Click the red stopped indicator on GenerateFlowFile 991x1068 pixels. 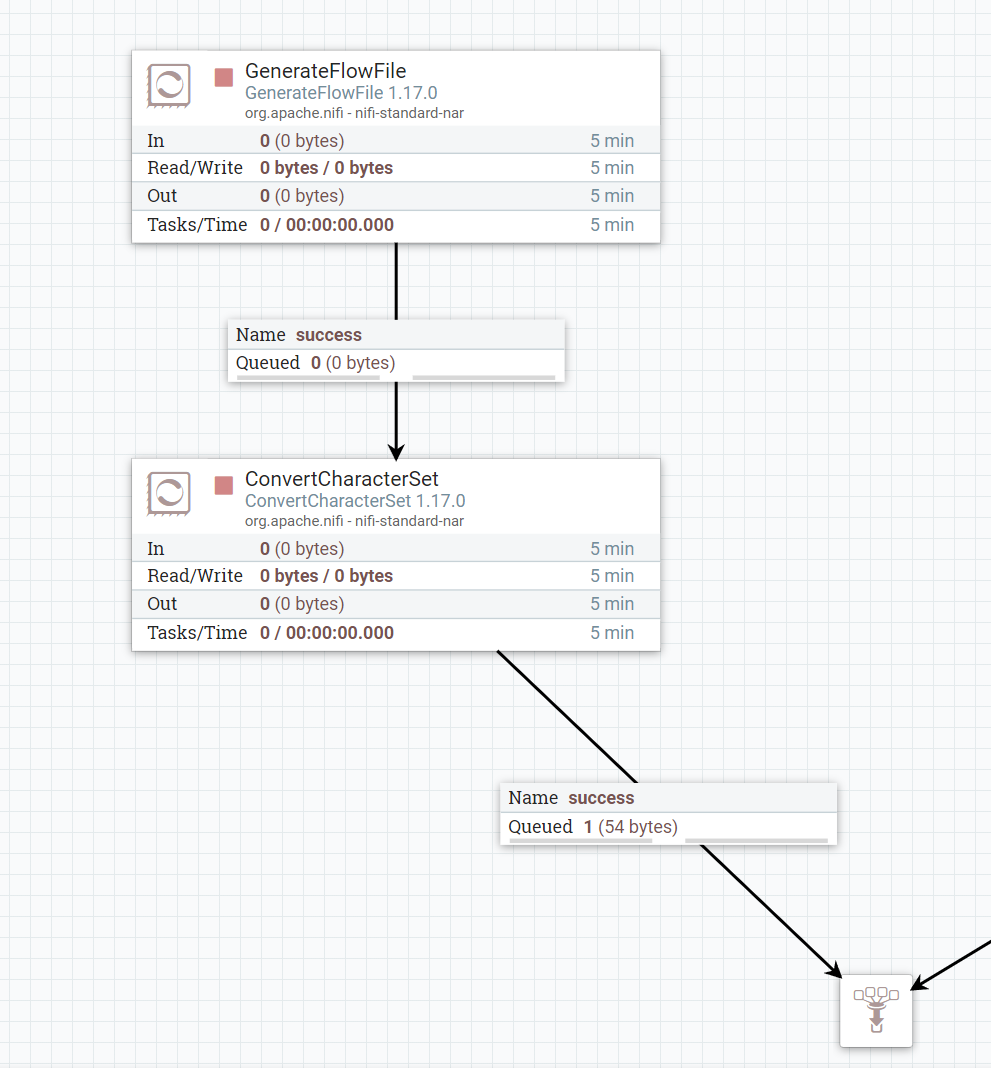click(224, 77)
